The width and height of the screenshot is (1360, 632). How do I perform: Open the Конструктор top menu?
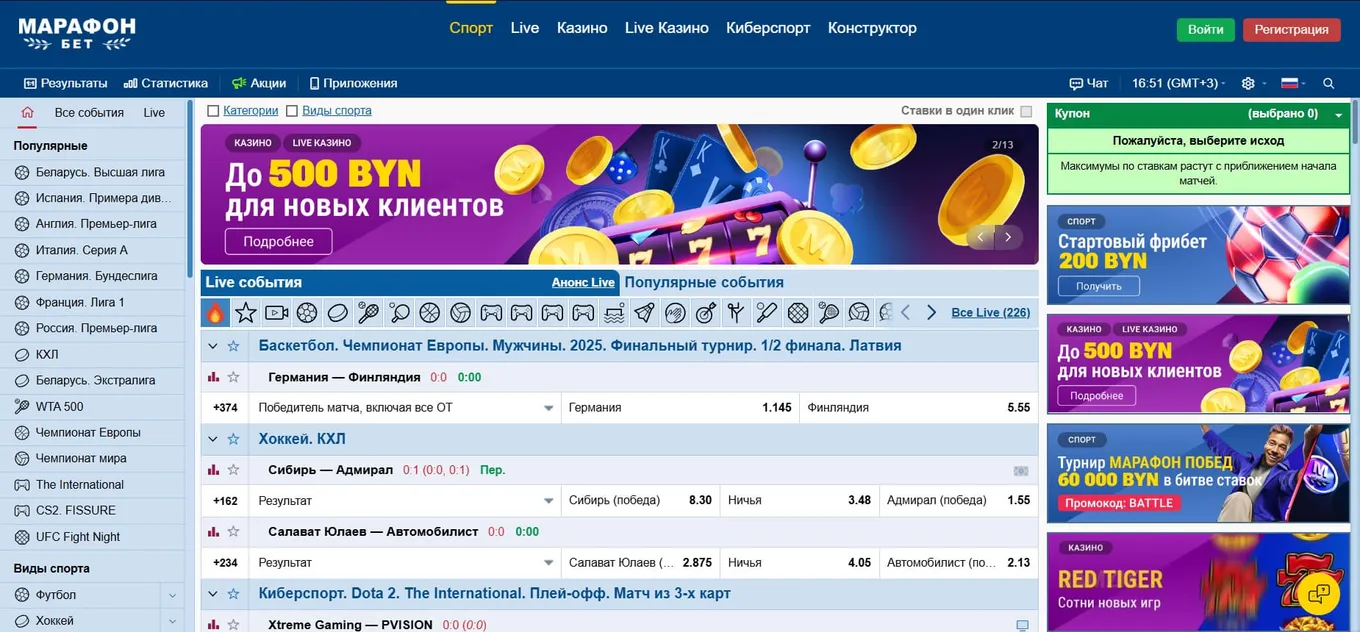[872, 28]
